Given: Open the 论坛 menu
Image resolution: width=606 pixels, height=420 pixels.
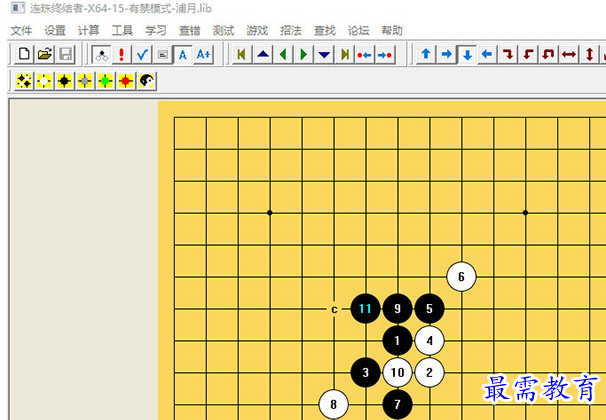Looking at the screenshot, I should 358,31.
